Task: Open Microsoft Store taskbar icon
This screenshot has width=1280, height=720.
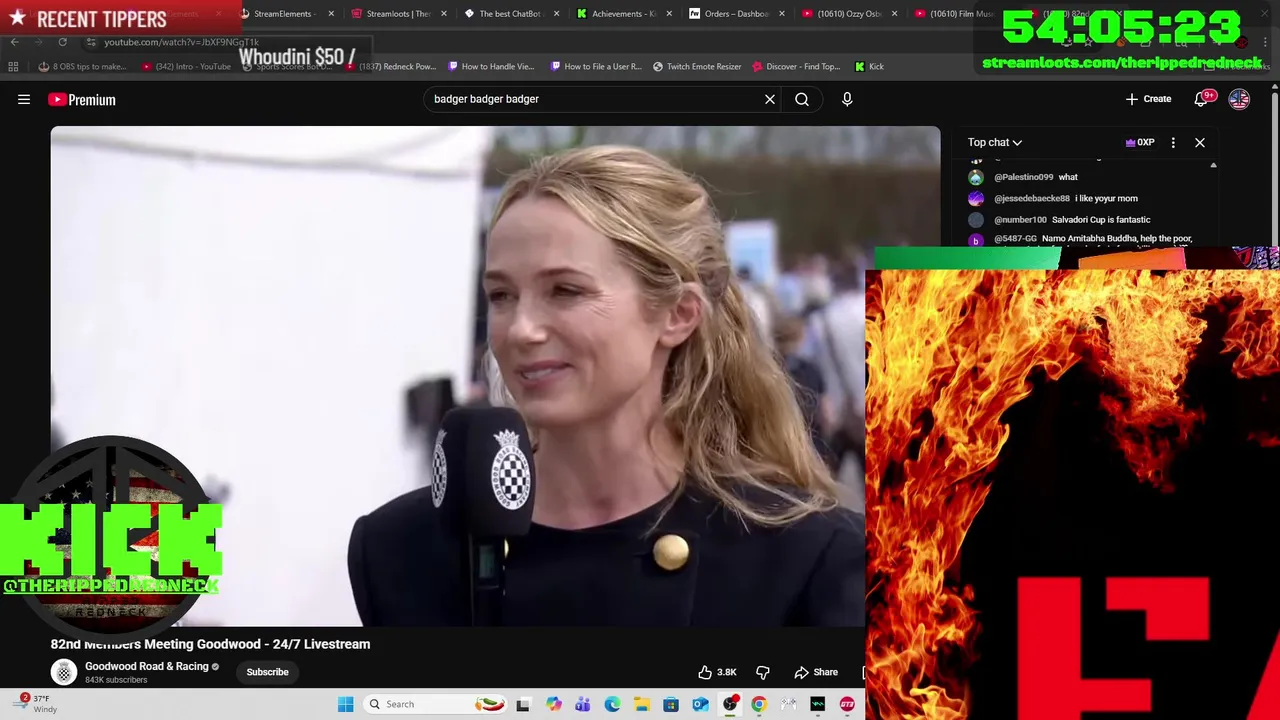Action: (670, 704)
